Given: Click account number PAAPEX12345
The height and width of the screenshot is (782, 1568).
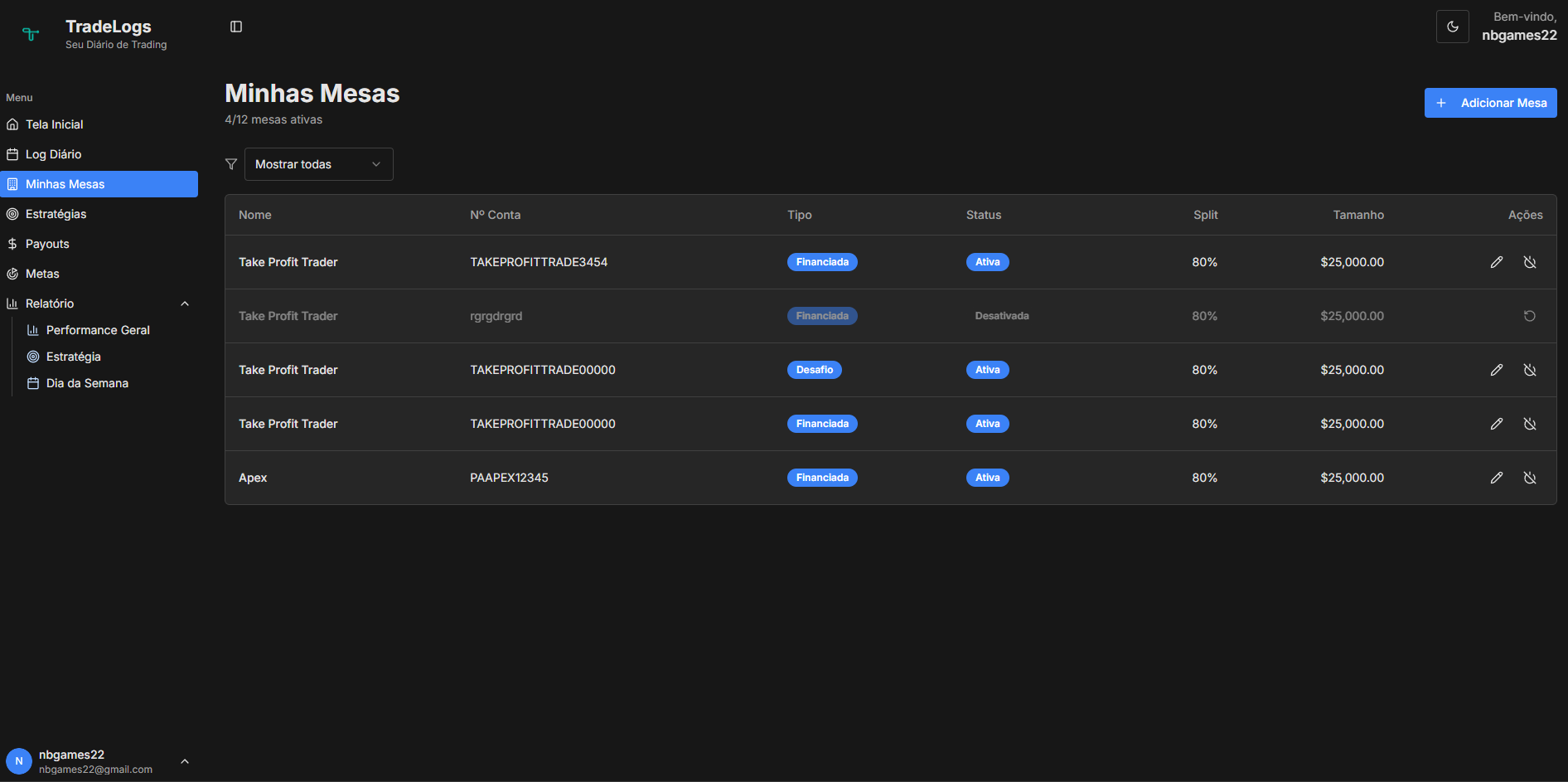Looking at the screenshot, I should coord(509,478).
